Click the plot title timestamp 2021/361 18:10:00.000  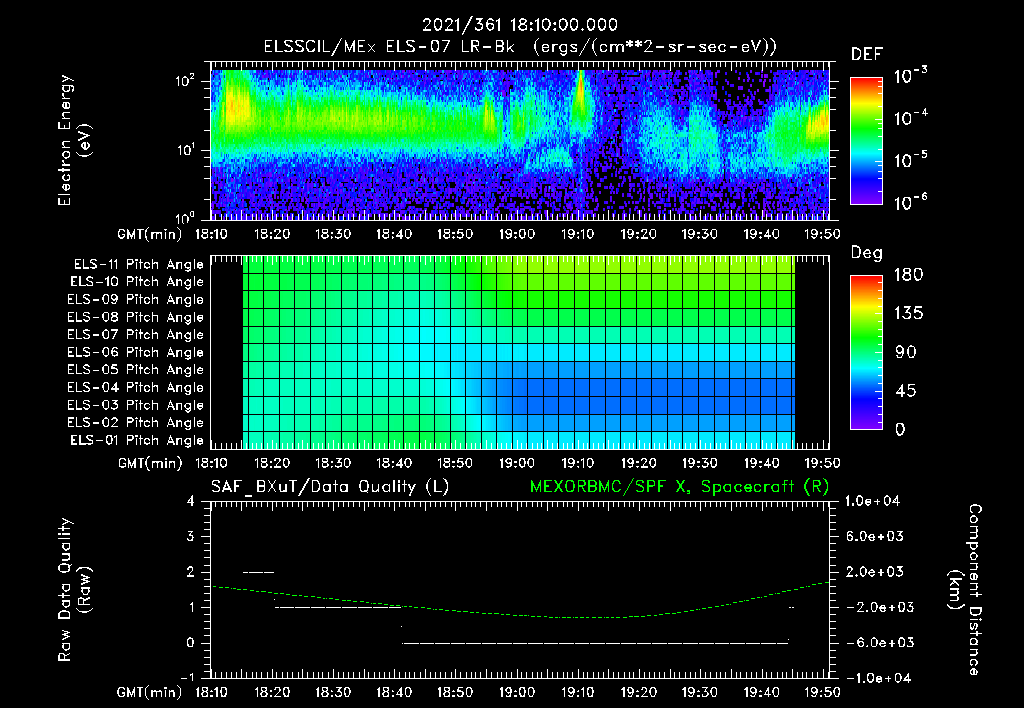click(x=519, y=25)
